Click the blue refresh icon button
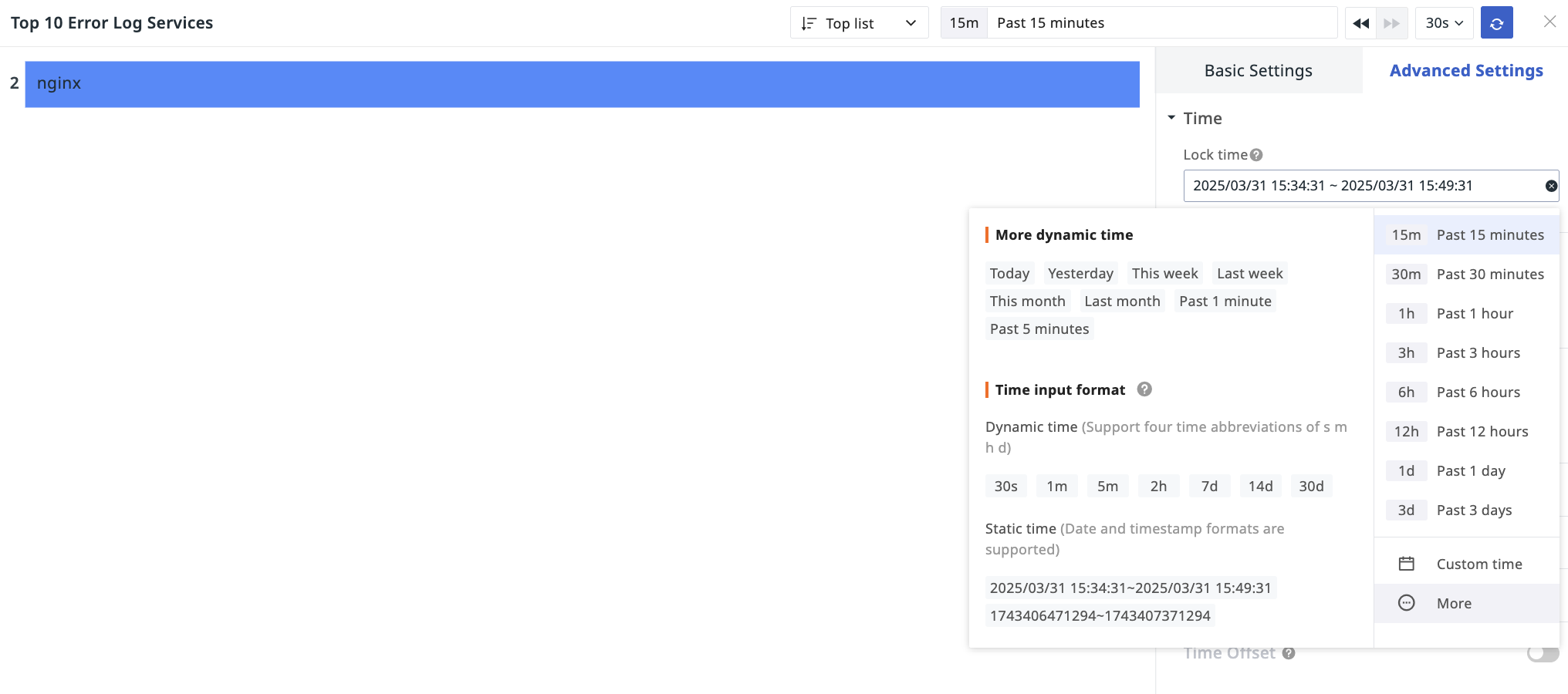The image size is (1568, 694). pos(1497,23)
